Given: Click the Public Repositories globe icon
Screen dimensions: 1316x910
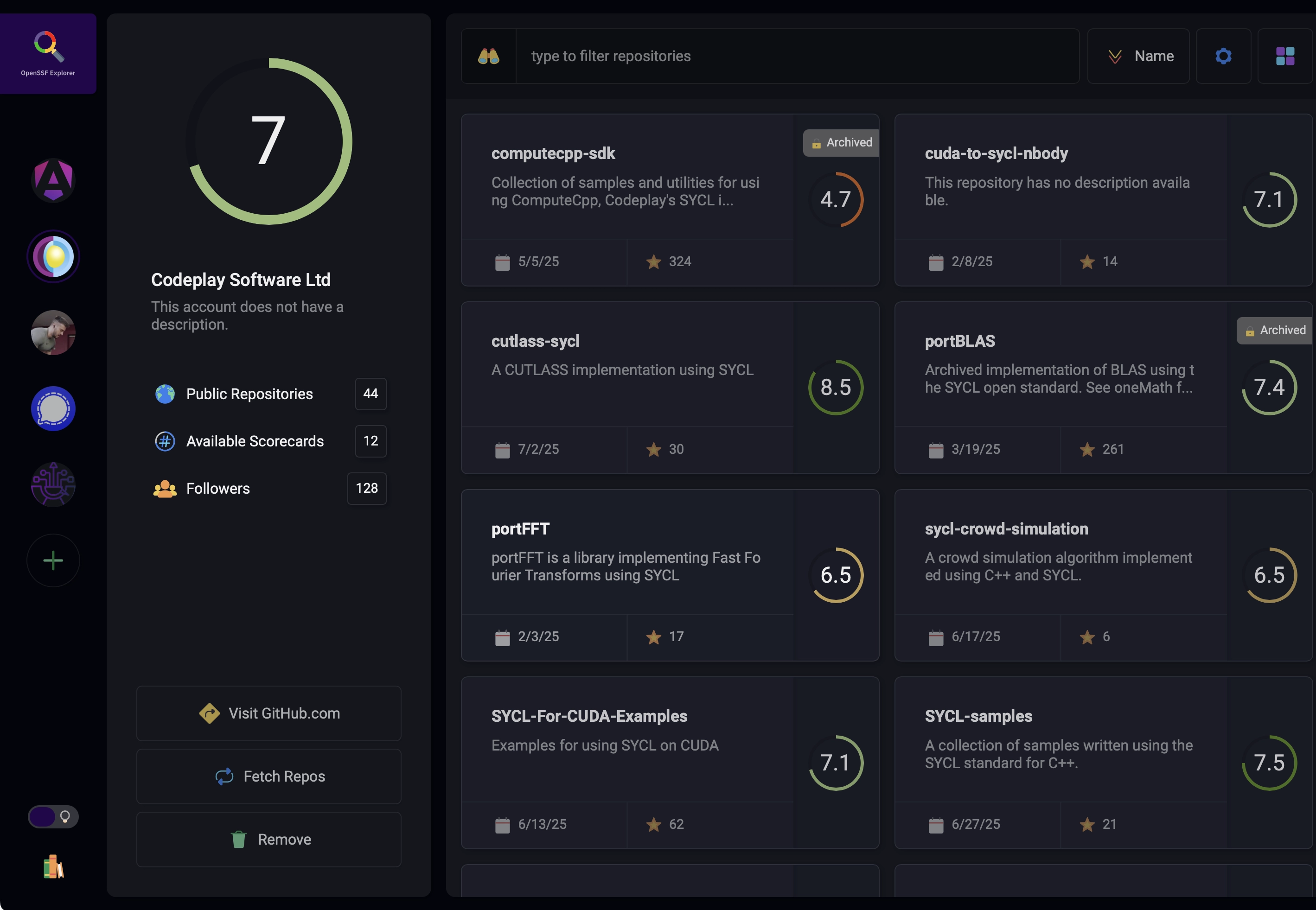Looking at the screenshot, I should pos(166,394).
